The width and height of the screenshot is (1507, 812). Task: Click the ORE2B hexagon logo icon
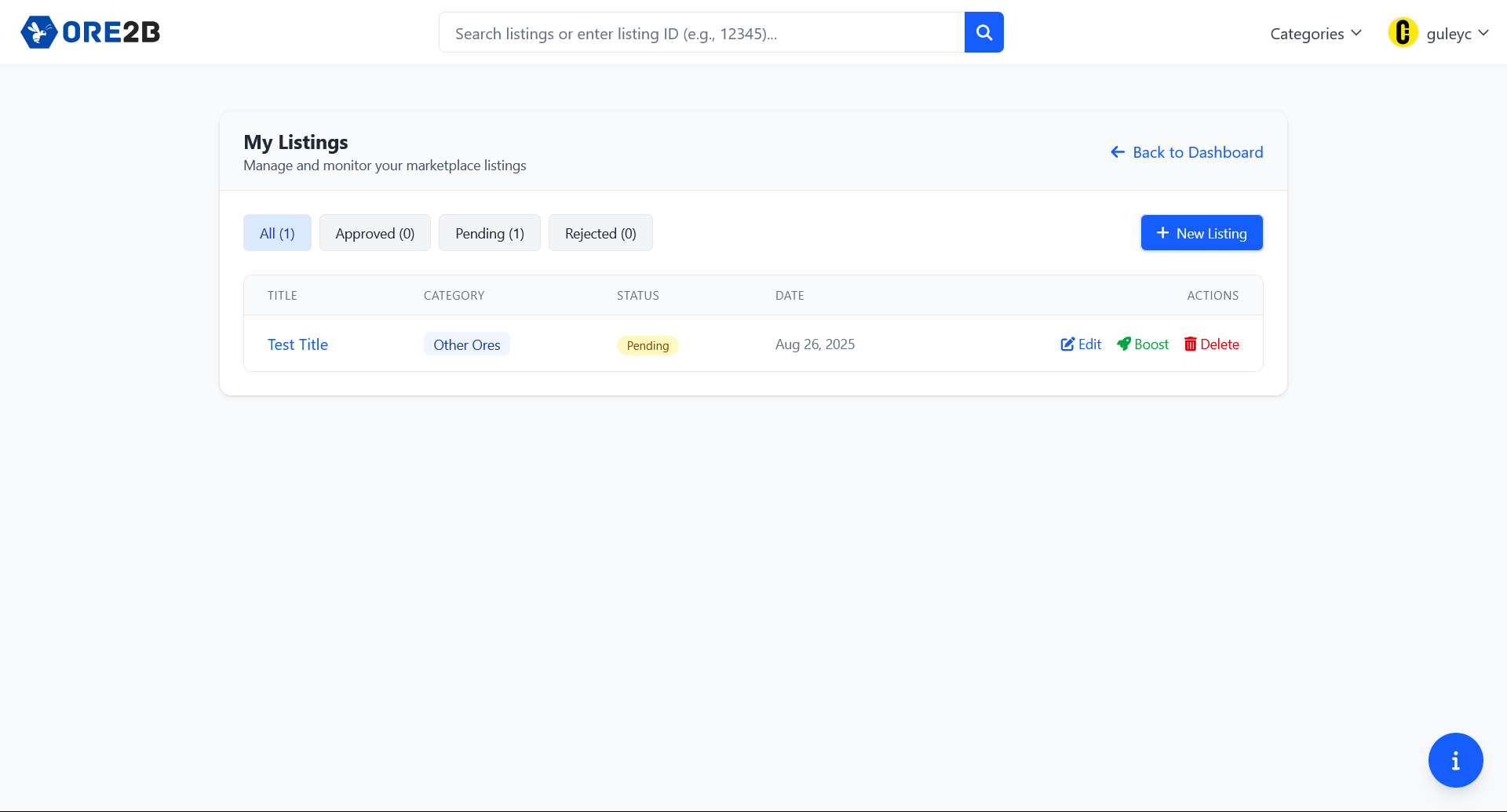[x=38, y=32]
